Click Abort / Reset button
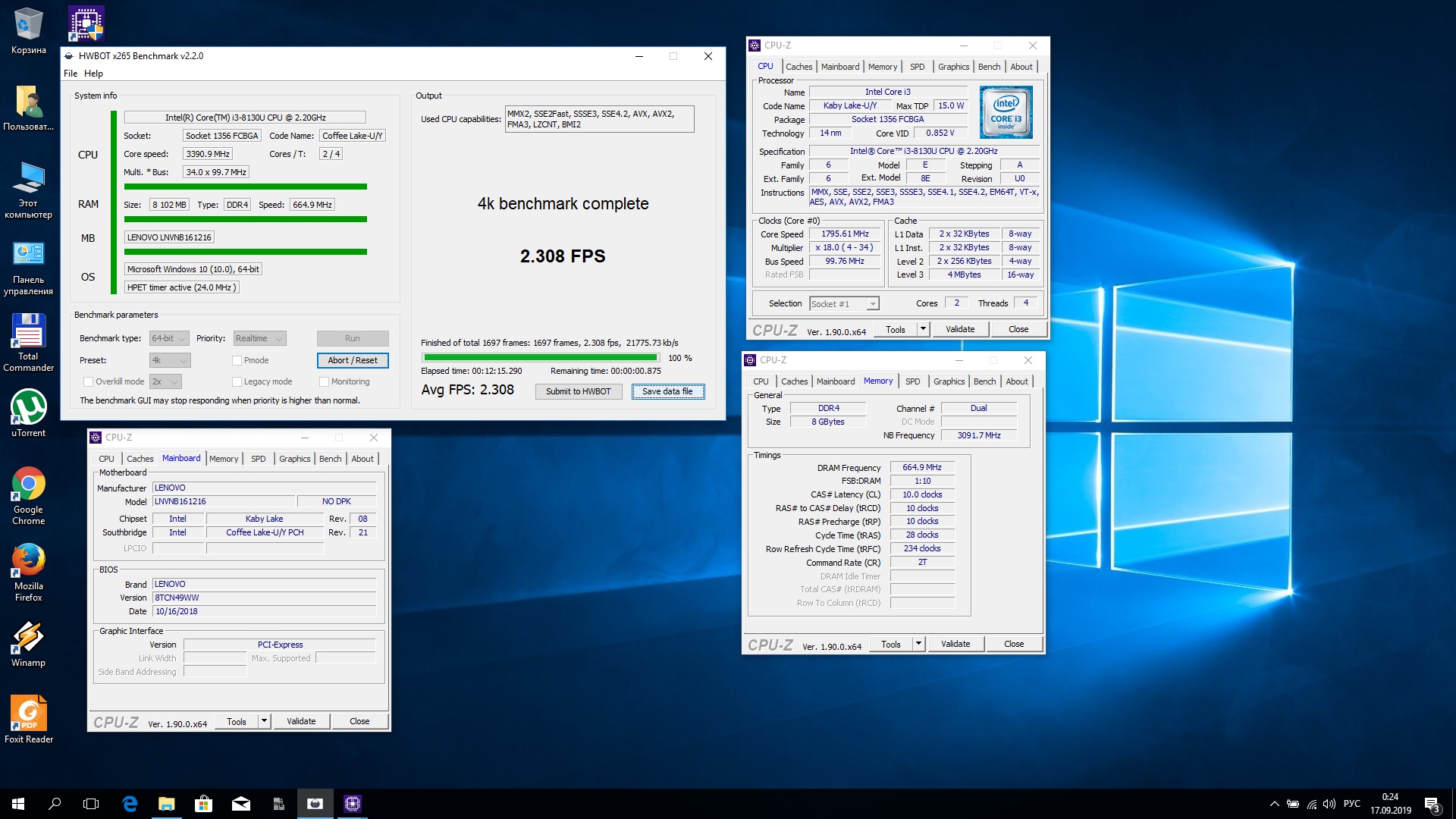1456x819 pixels. click(353, 360)
